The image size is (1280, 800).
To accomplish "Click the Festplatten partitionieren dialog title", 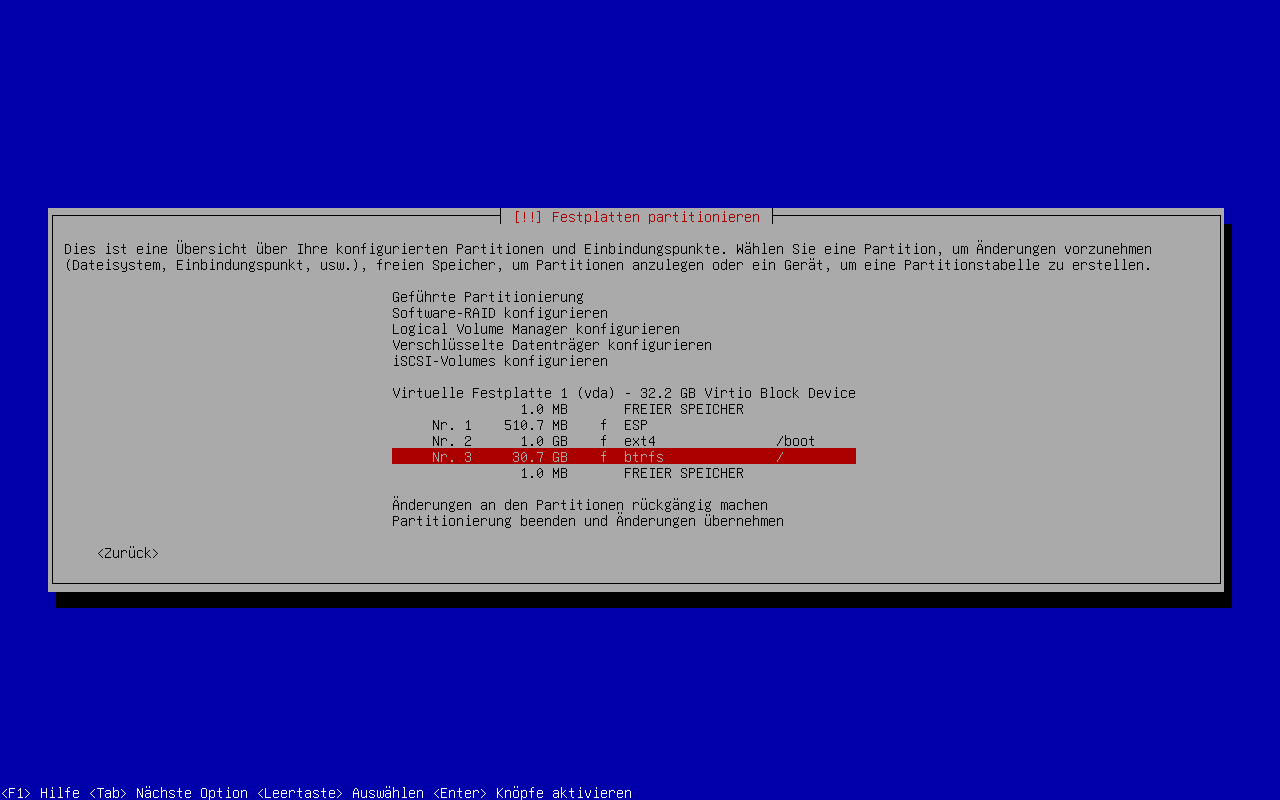I will coord(636,217).
